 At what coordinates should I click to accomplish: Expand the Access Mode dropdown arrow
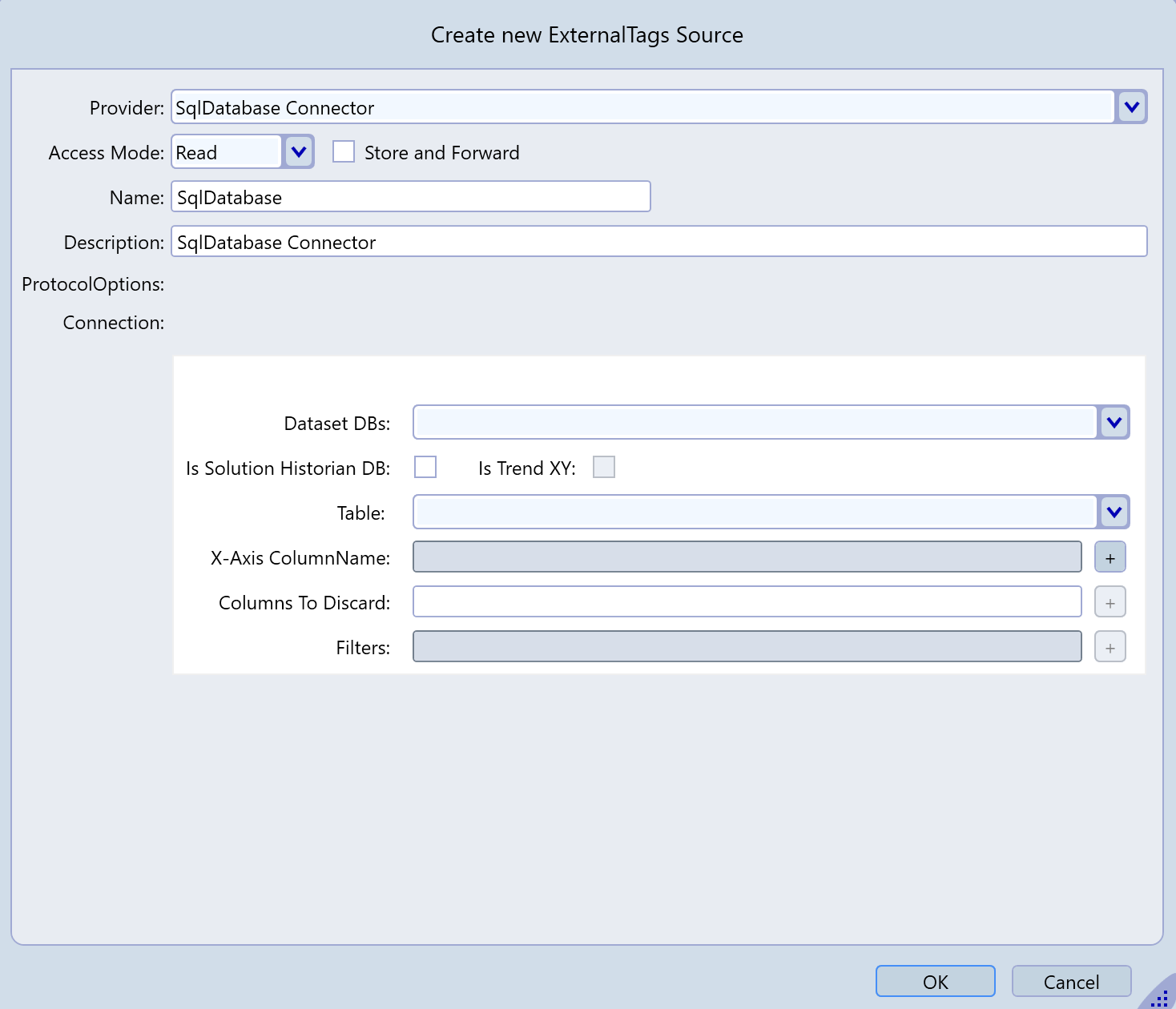(299, 152)
